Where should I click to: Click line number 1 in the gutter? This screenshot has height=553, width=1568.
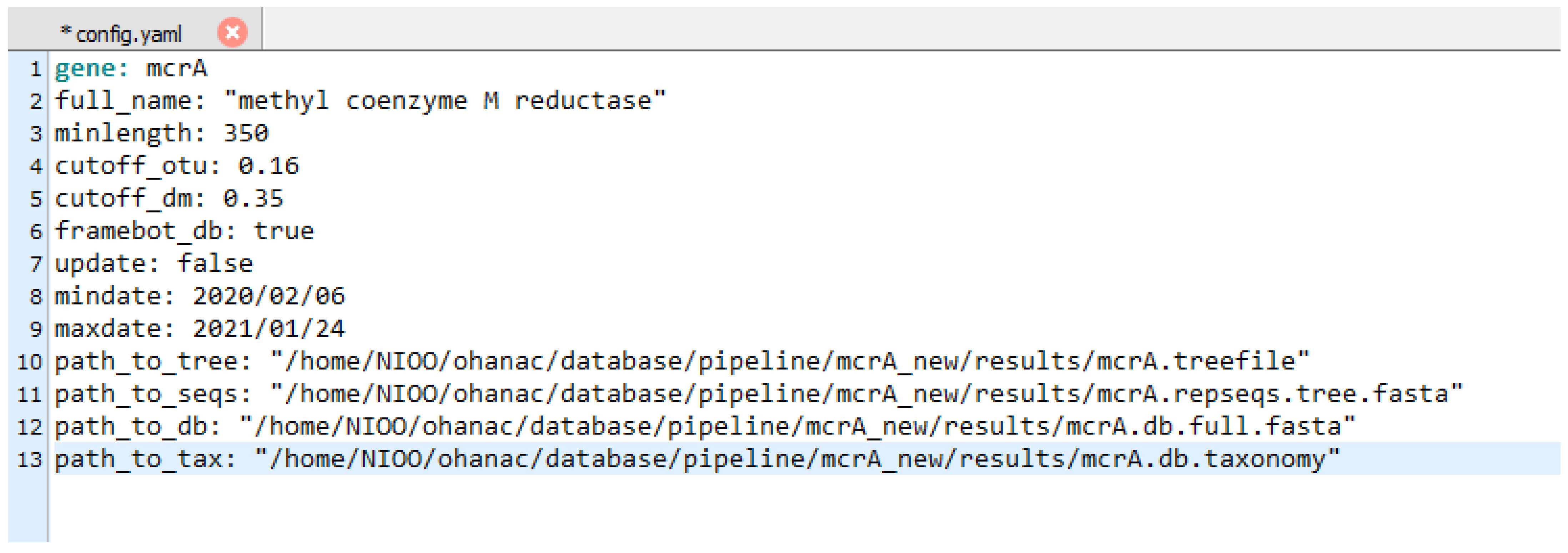click(36, 69)
